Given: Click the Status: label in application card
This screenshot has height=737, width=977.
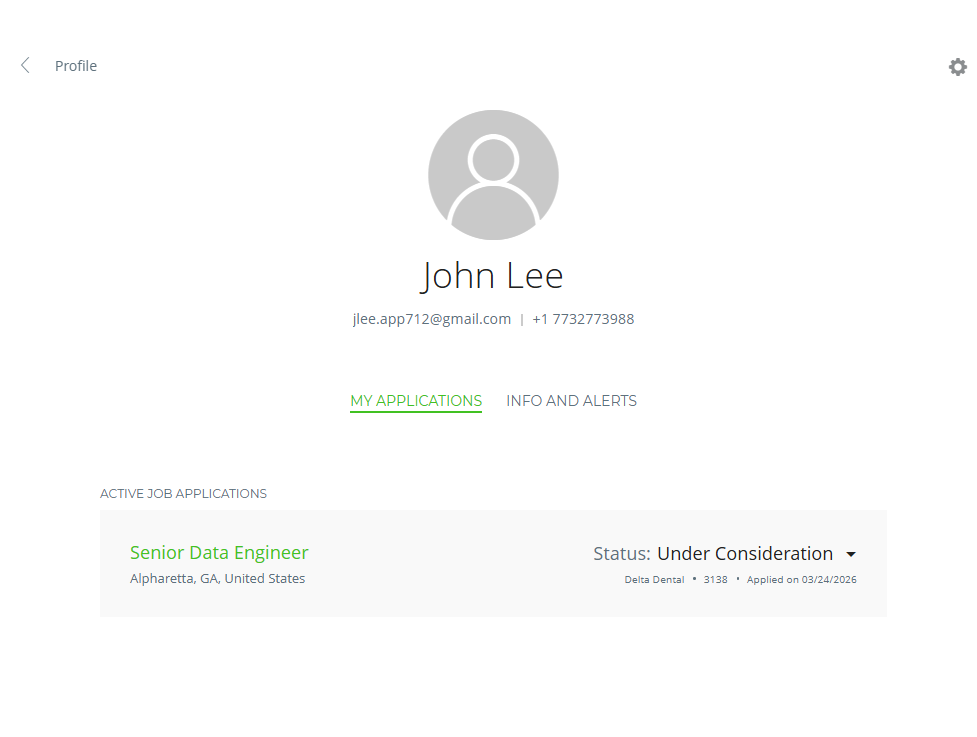Looking at the screenshot, I should coord(621,554).
